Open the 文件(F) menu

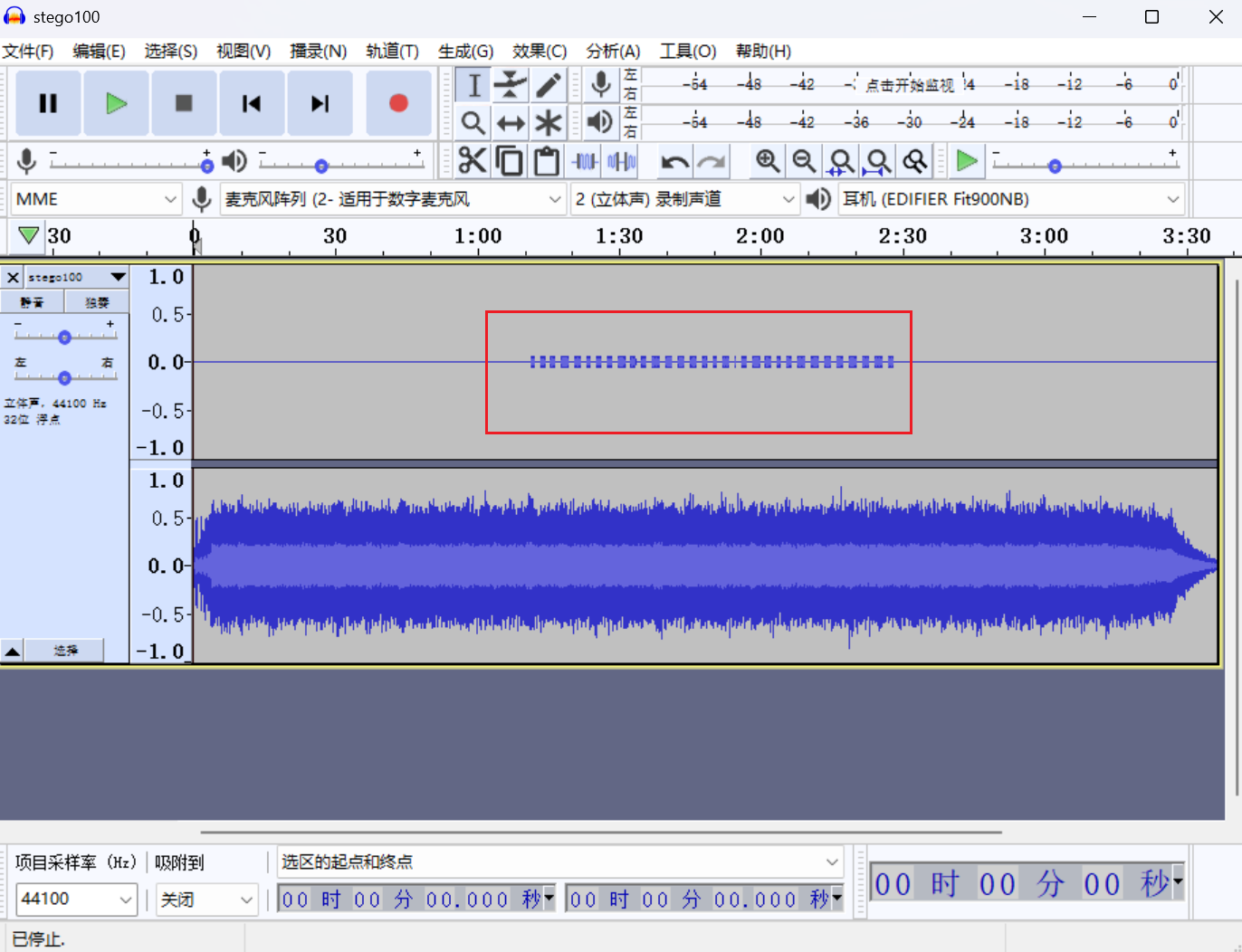(x=28, y=52)
